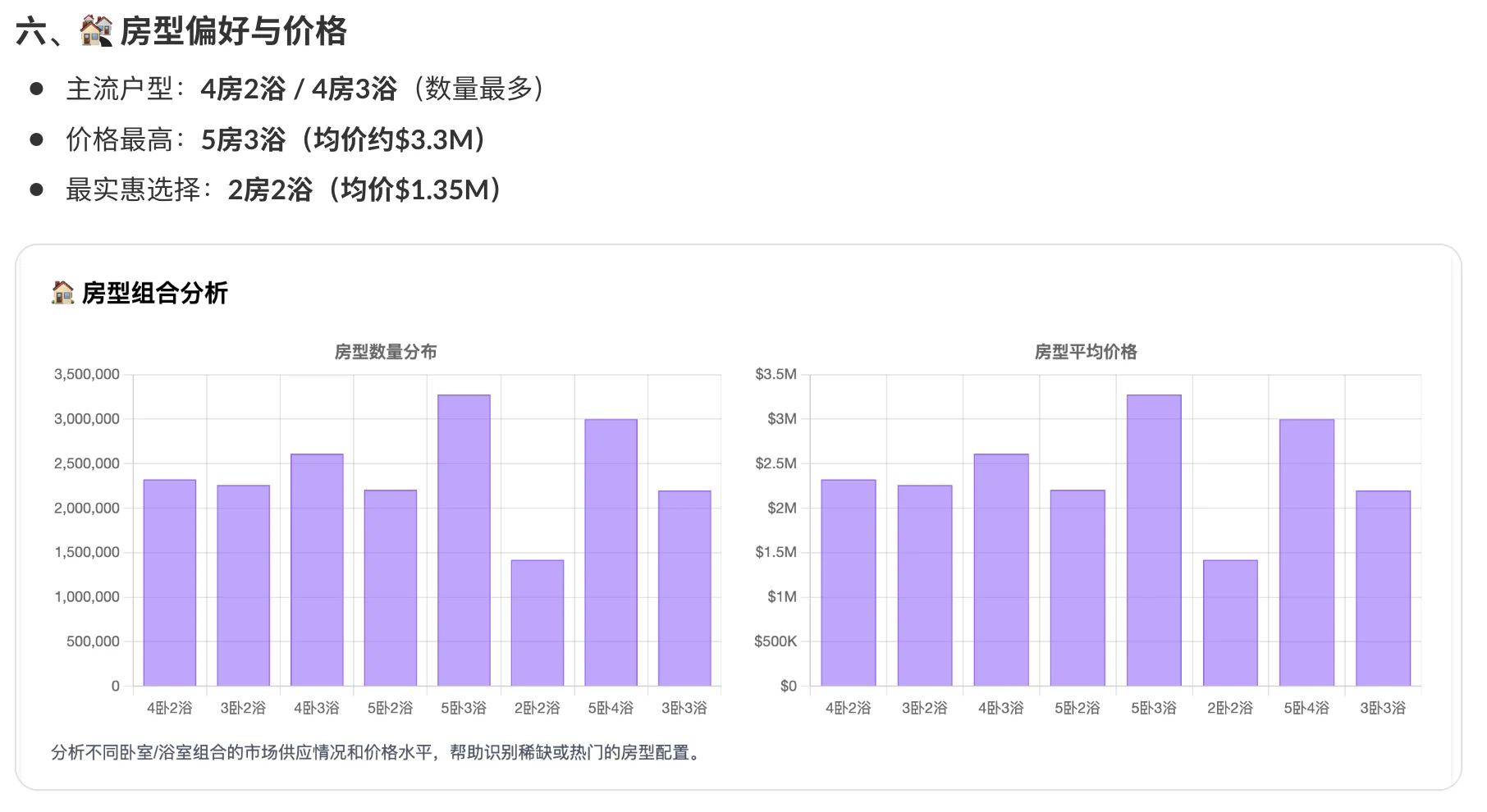1487x812 pixels.
Task: Click the $2M y-axis label
Action: (782, 508)
